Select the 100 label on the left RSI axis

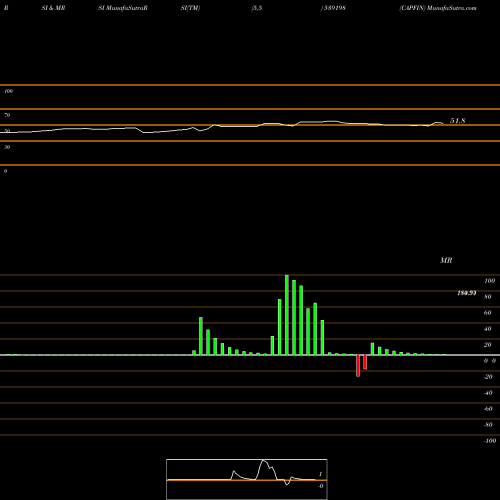[x=8, y=91]
